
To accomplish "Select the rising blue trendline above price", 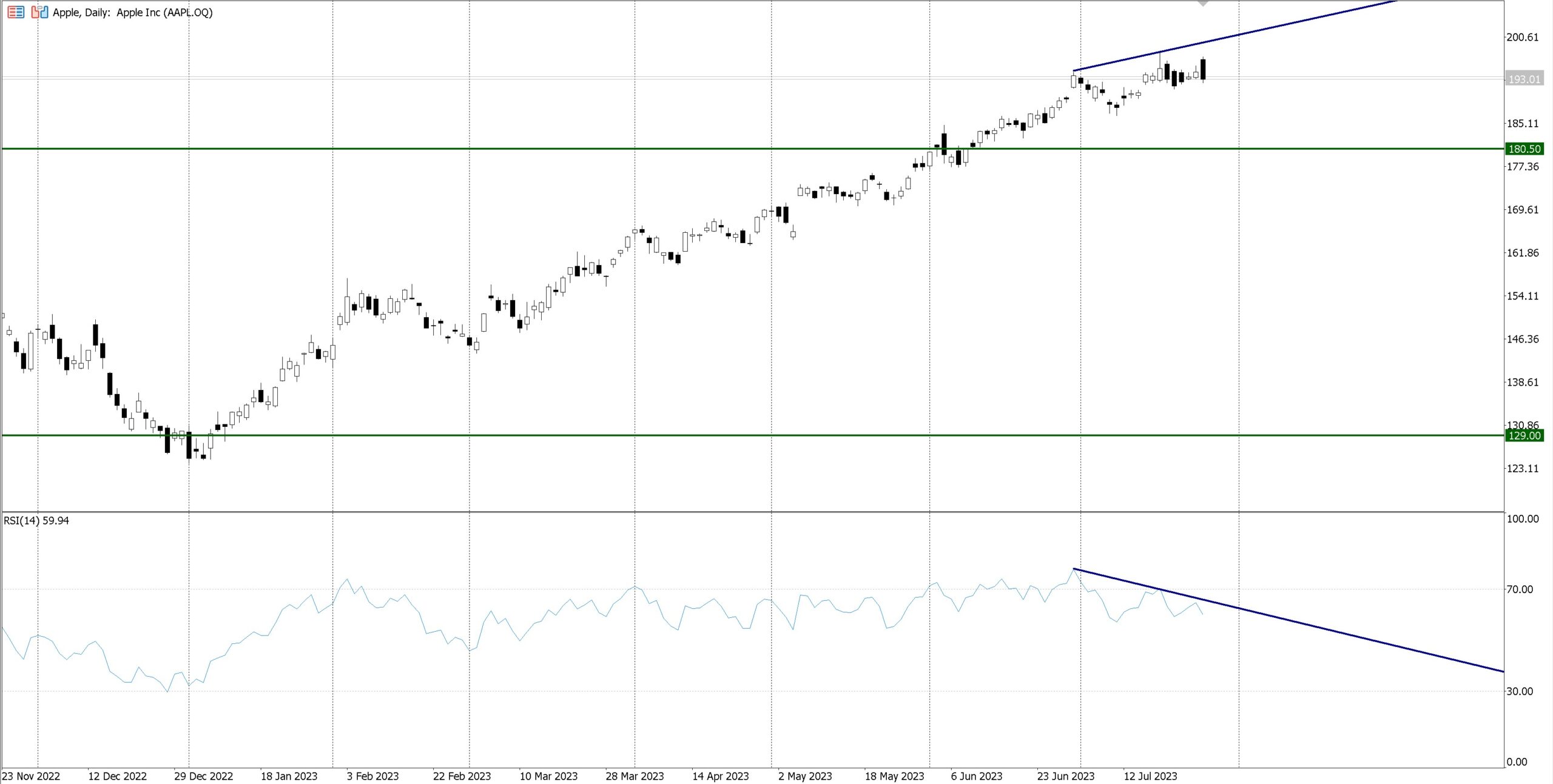I will click(x=1274, y=27).
